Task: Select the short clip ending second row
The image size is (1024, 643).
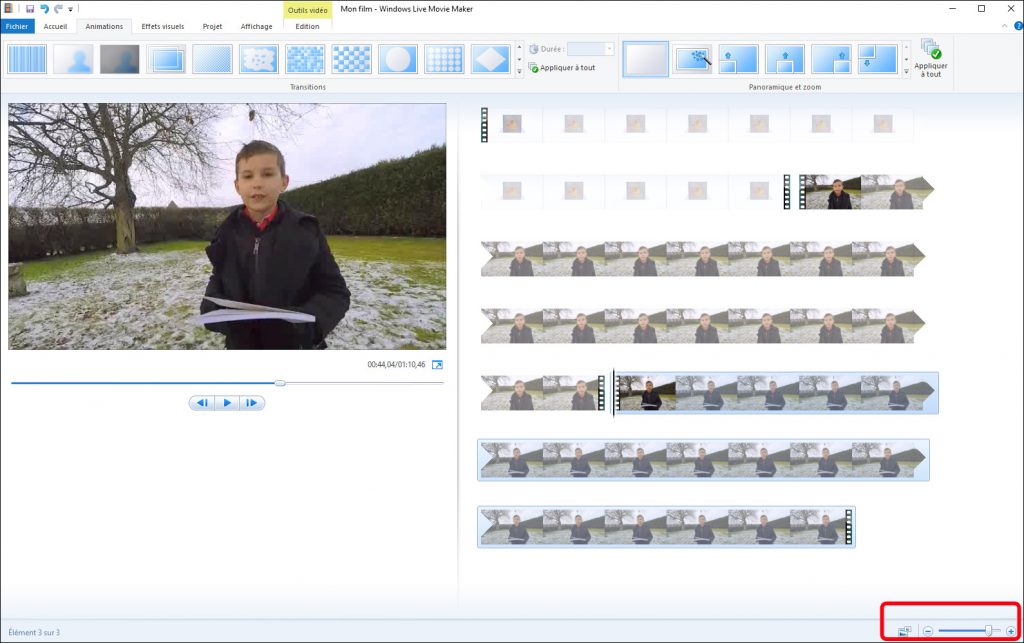Action: [866, 191]
